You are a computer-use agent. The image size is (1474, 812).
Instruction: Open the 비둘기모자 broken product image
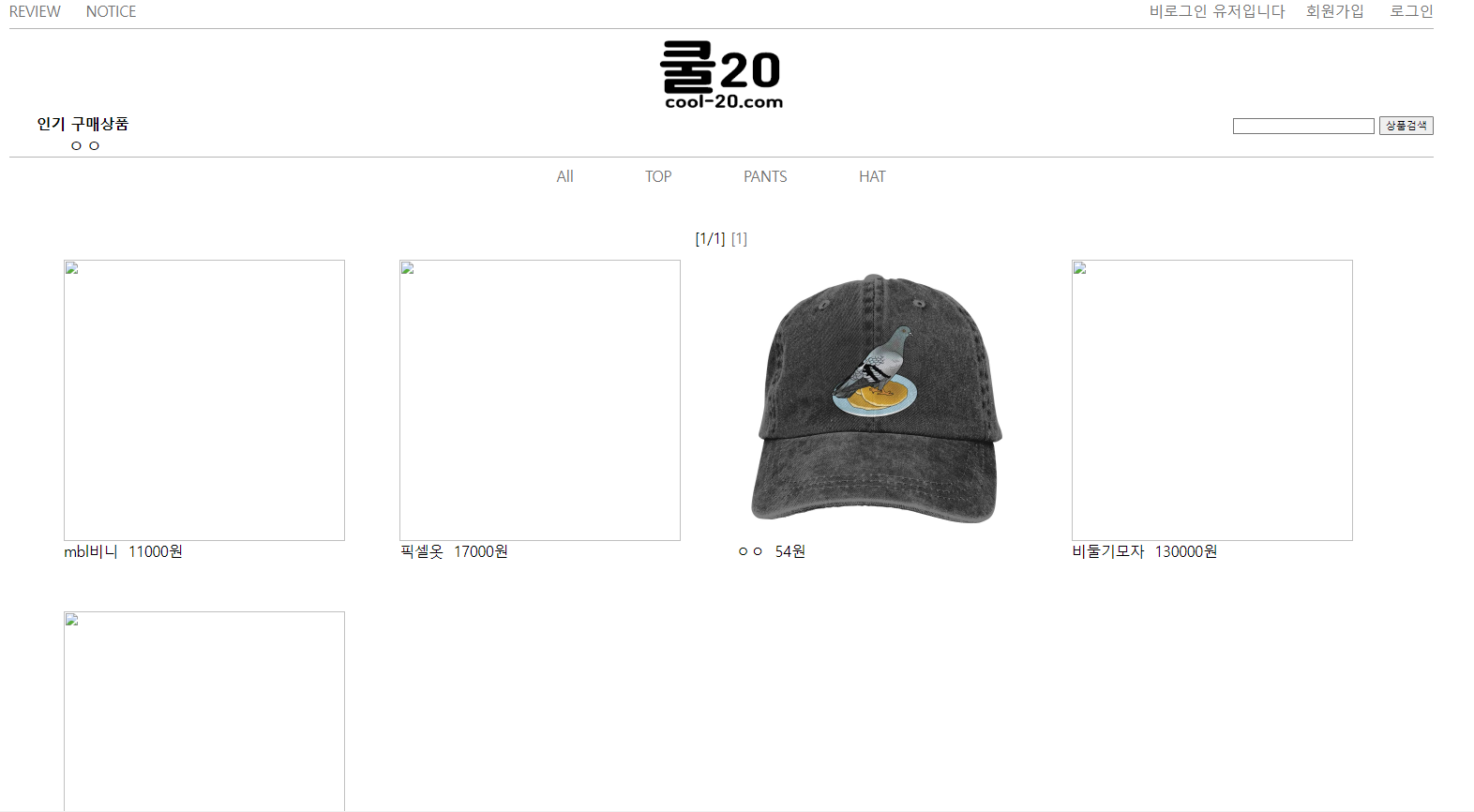click(x=1212, y=400)
